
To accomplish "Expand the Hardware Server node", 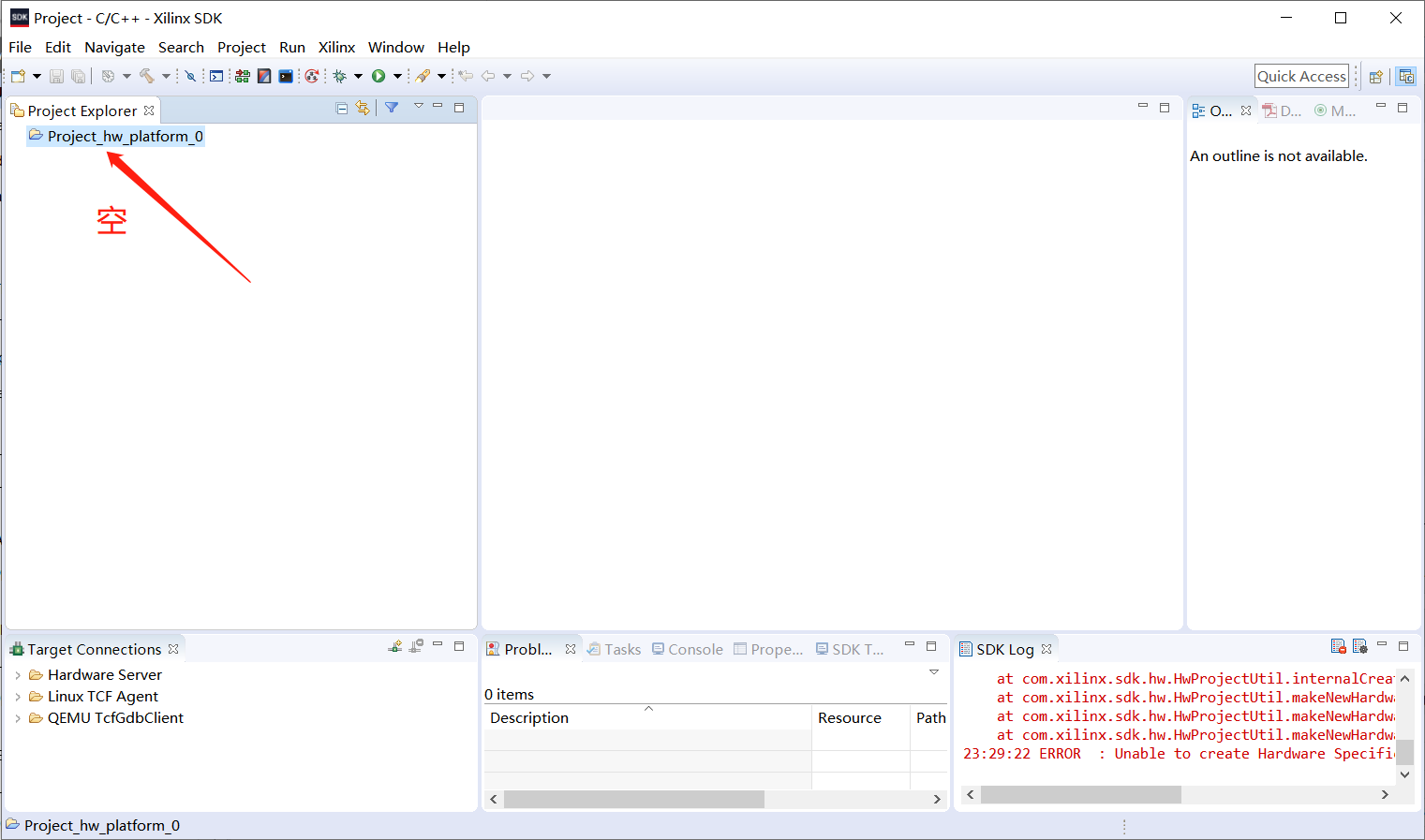I will [x=18, y=674].
